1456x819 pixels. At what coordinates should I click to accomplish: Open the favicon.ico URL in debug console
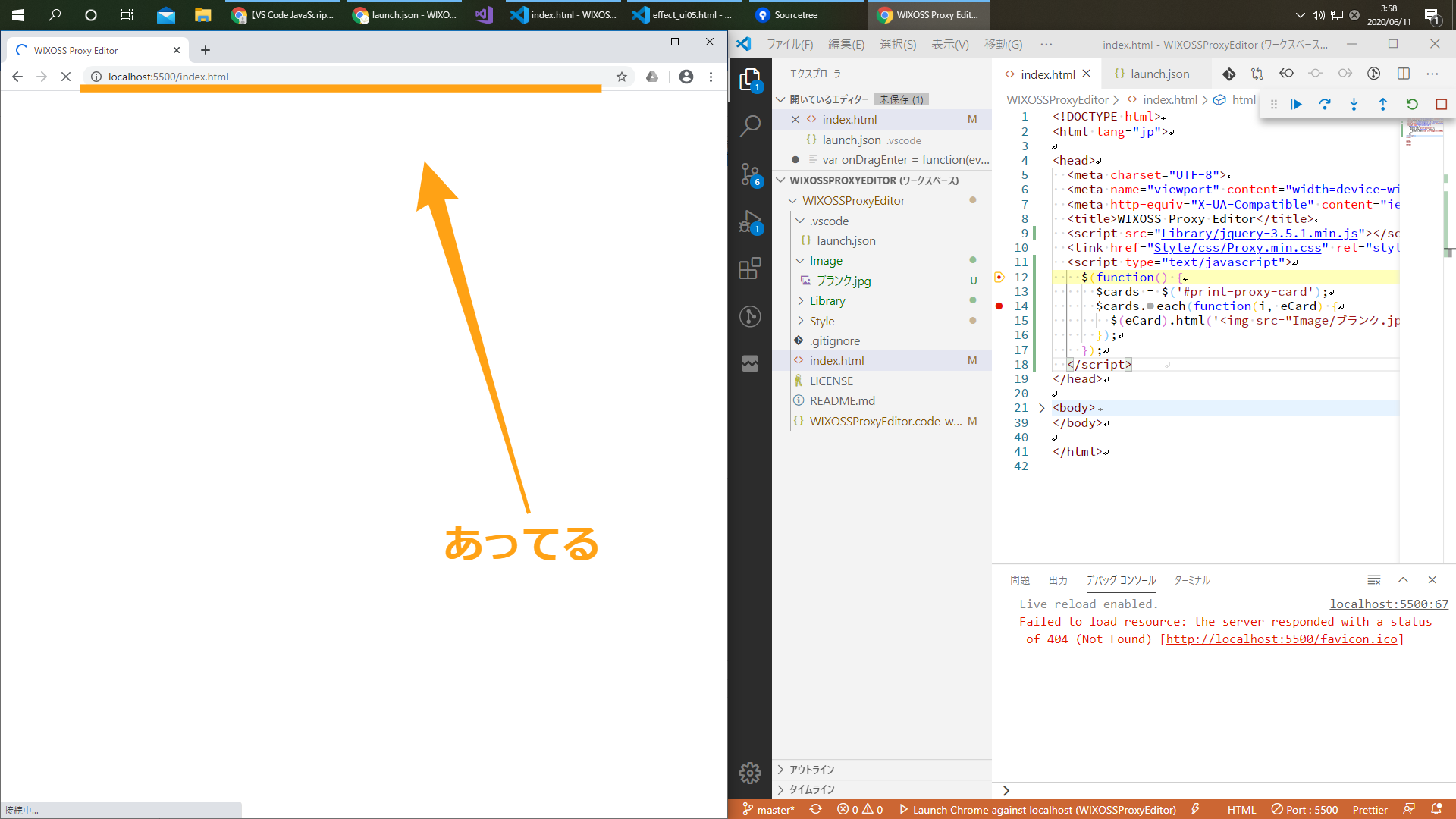1282,639
